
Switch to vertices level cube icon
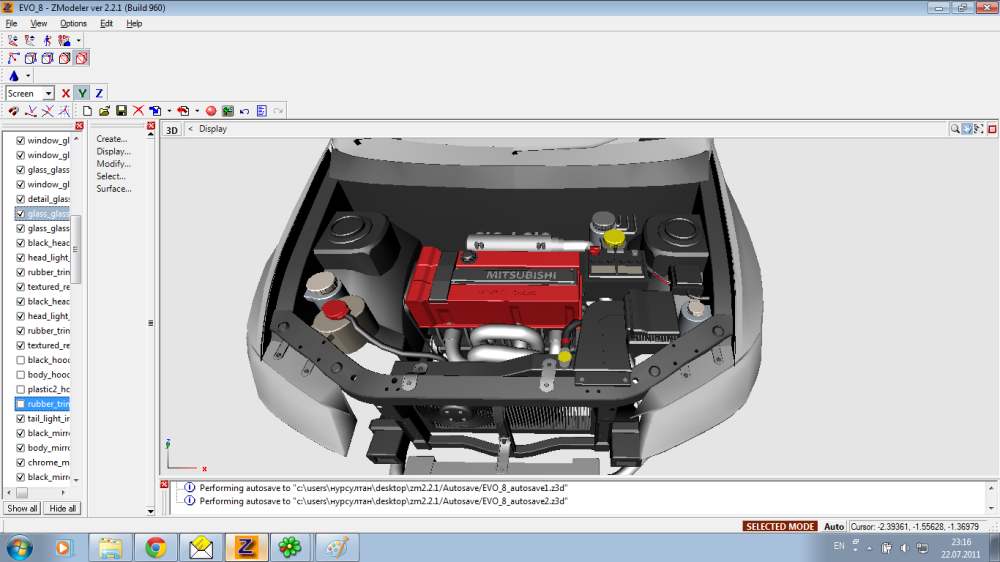pyautogui.click(x=31, y=58)
